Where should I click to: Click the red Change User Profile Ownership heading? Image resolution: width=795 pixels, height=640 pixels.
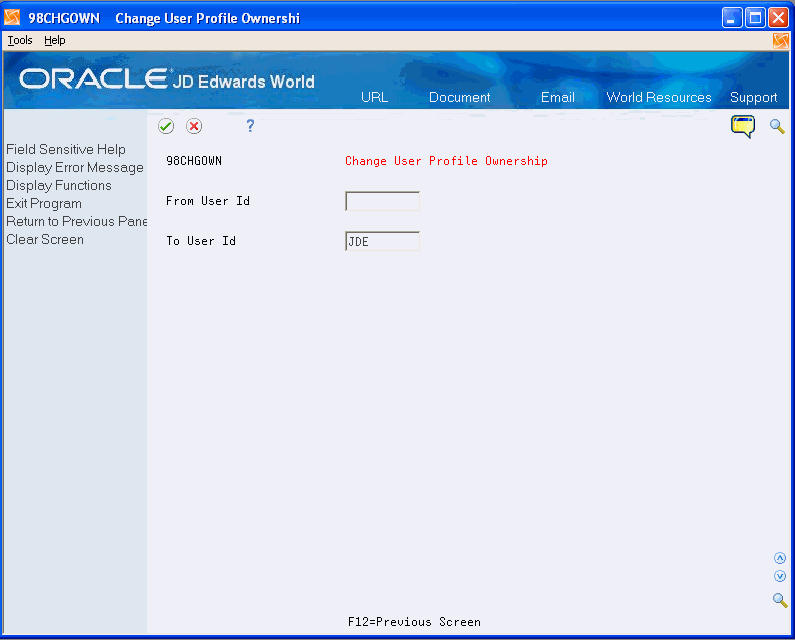[446, 161]
